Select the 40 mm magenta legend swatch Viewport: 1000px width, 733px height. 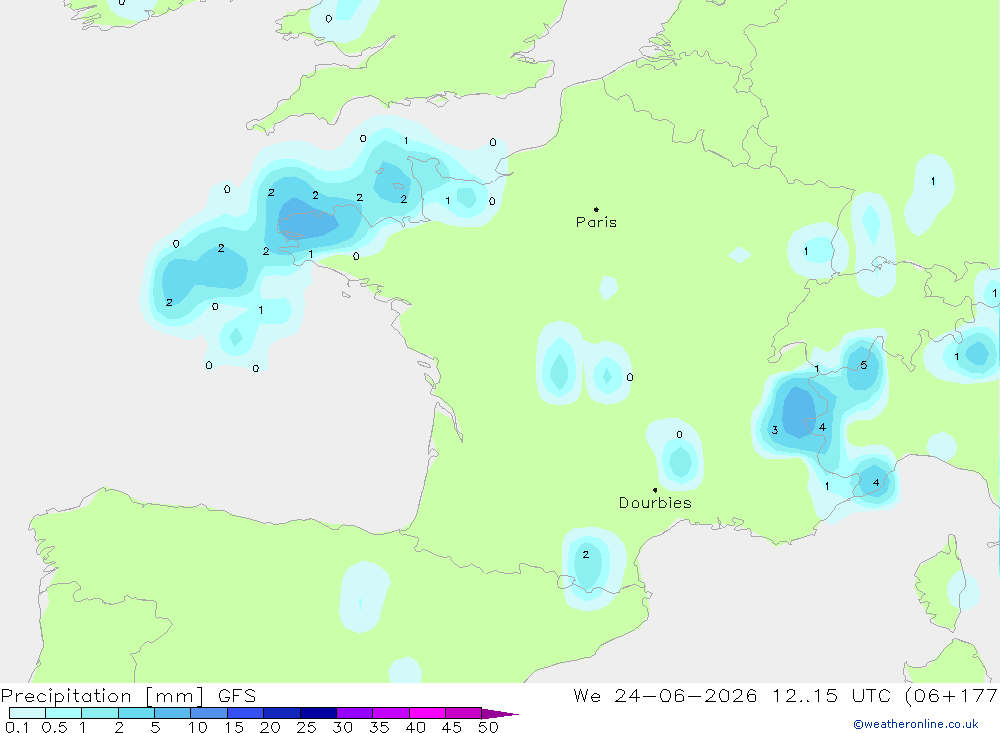[x=427, y=713]
